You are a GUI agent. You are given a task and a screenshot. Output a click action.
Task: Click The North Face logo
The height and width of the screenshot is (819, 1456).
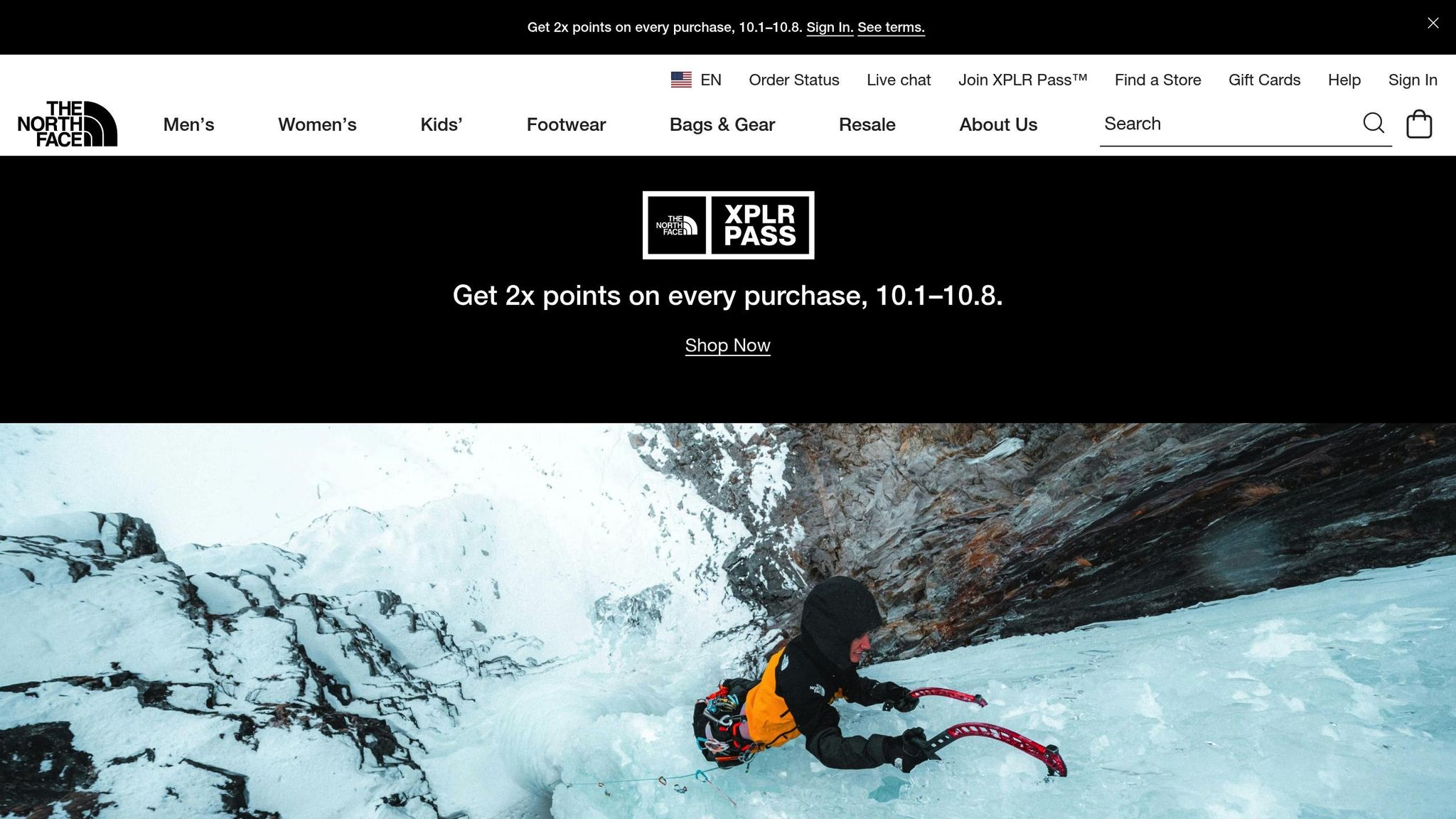click(68, 124)
